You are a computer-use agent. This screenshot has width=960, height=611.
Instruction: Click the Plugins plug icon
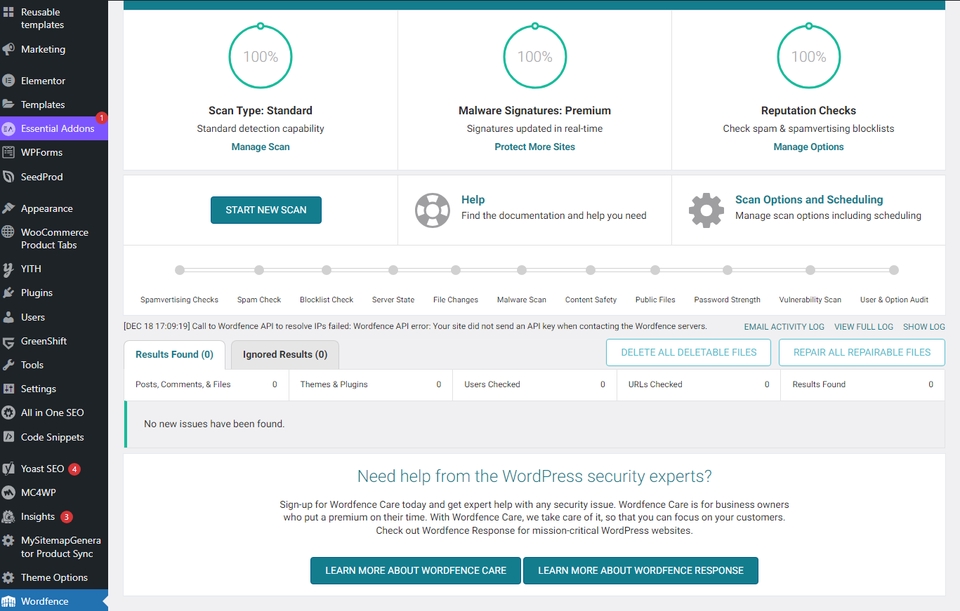[x=8, y=293]
